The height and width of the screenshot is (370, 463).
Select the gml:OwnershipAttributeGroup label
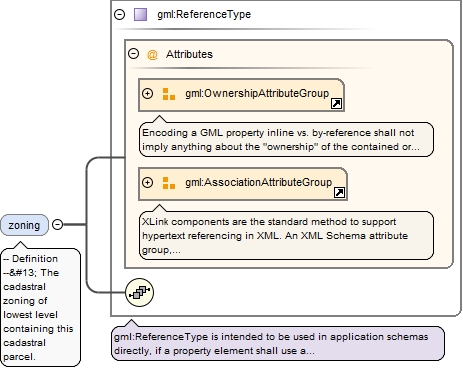(x=257, y=93)
